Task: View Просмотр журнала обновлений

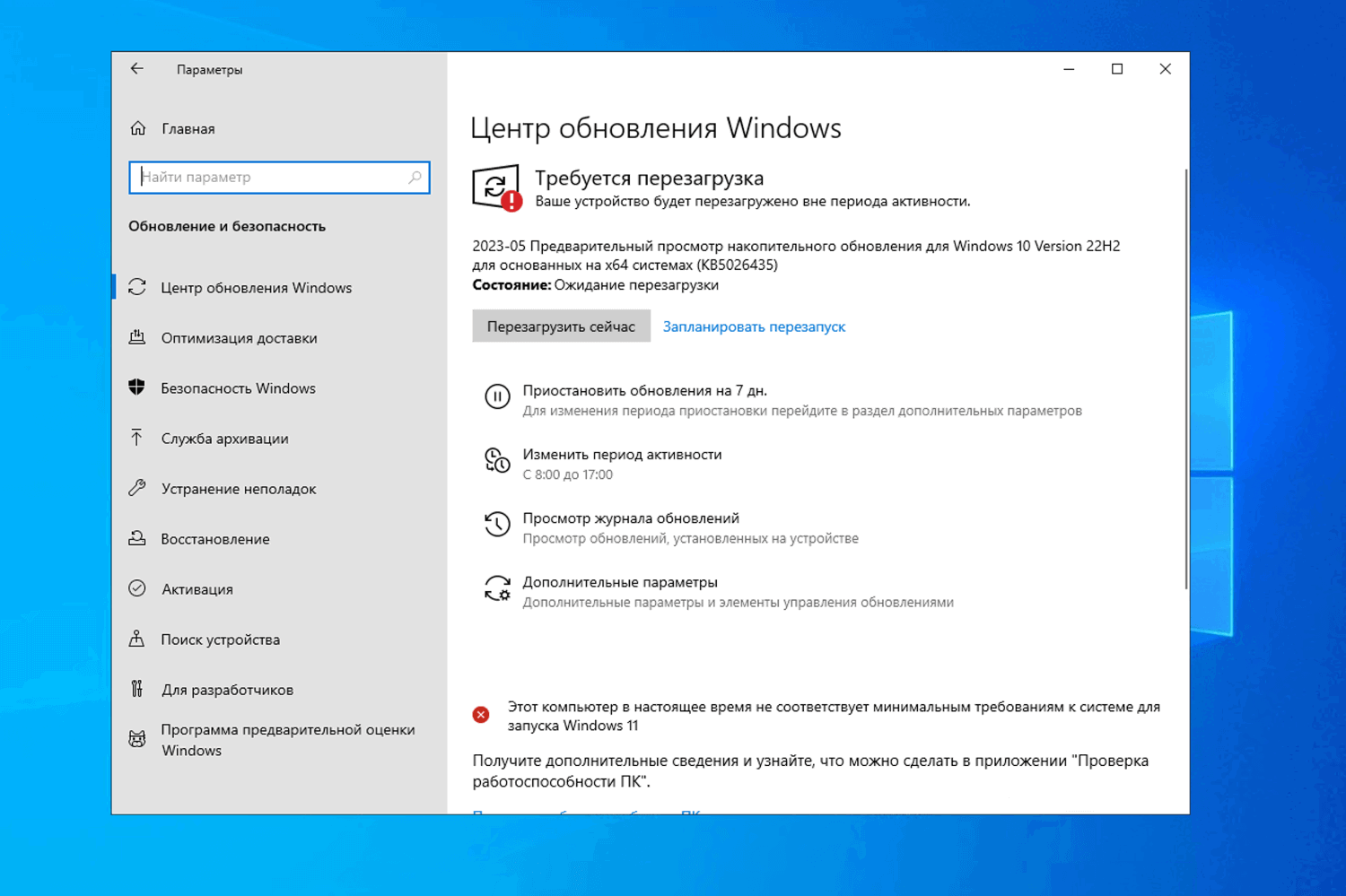Action: [x=631, y=518]
